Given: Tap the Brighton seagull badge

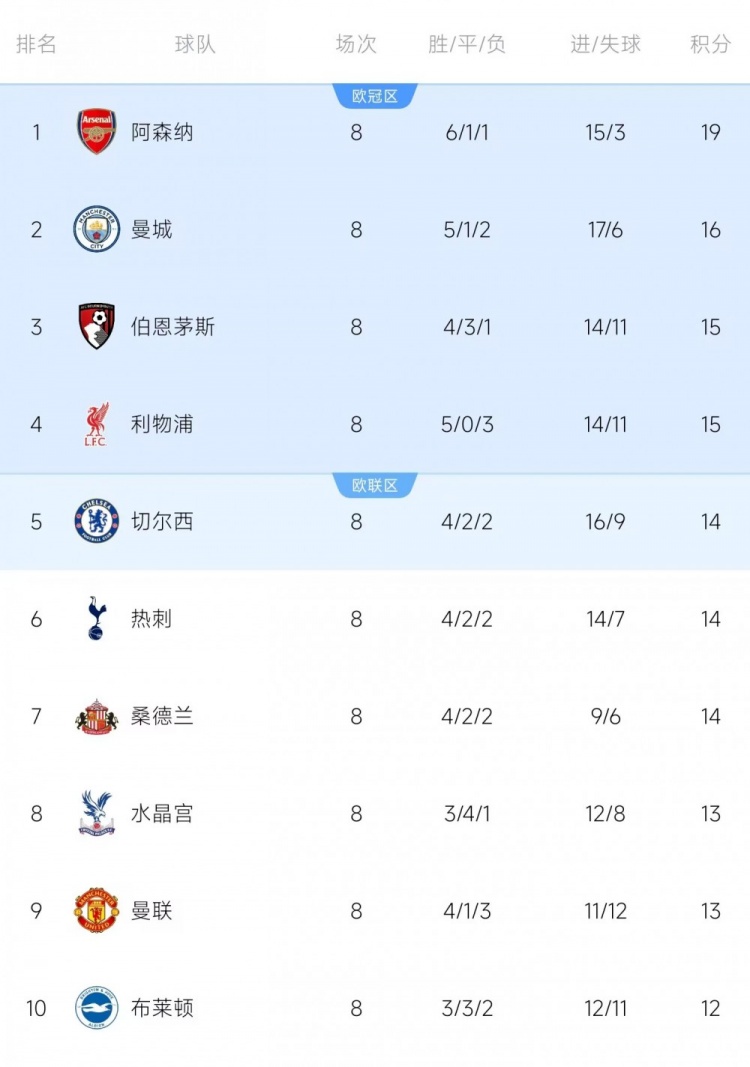Looking at the screenshot, I should (97, 1007).
